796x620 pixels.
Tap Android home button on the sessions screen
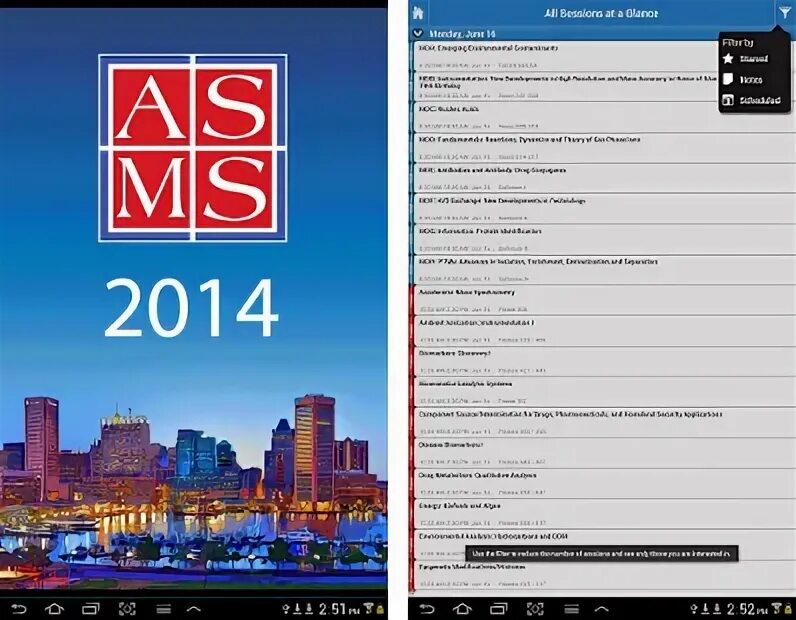[x=462, y=608]
